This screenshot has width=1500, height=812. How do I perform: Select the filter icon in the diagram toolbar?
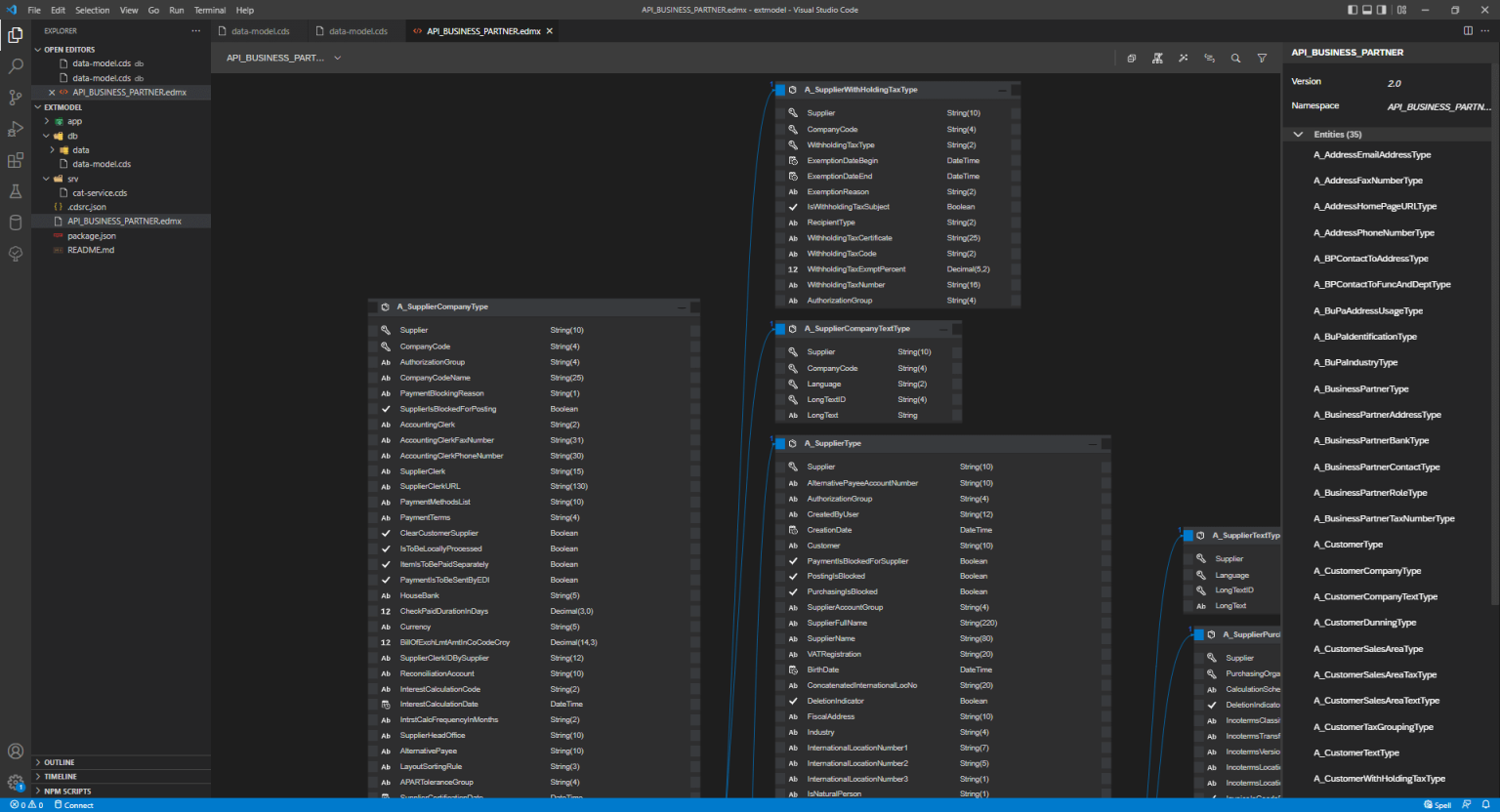coord(1262,59)
